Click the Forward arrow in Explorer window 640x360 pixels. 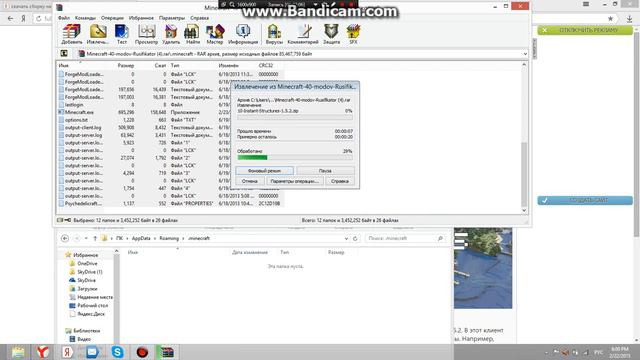(77, 238)
